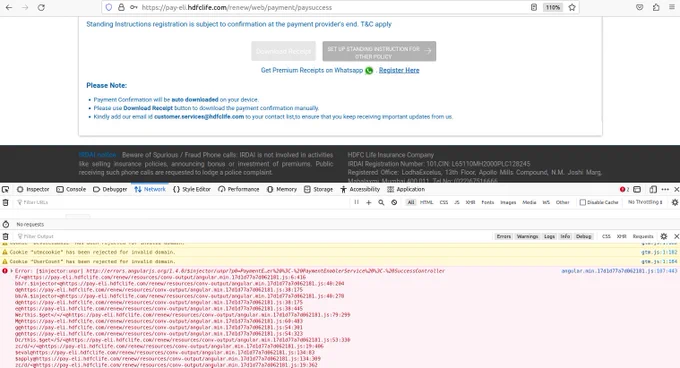Viewport: 680px width, 368px height.
Task: Open customer.services@hdfclife.com email link
Action: [199, 117]
